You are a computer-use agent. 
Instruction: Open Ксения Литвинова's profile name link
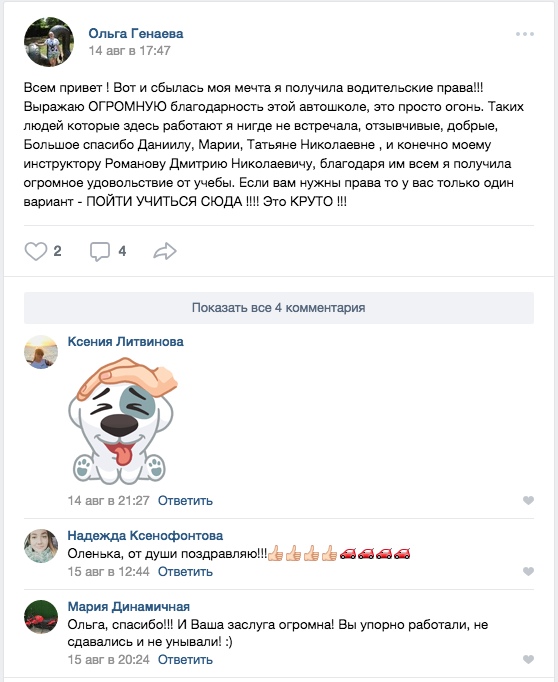(x=125, y=342)
